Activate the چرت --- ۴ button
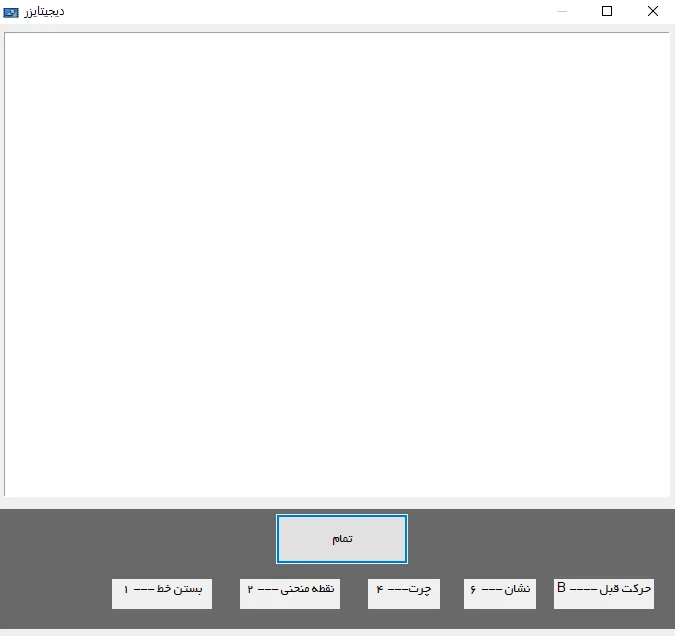Viewport: 675px width, 636px height. tap(404, 593)
